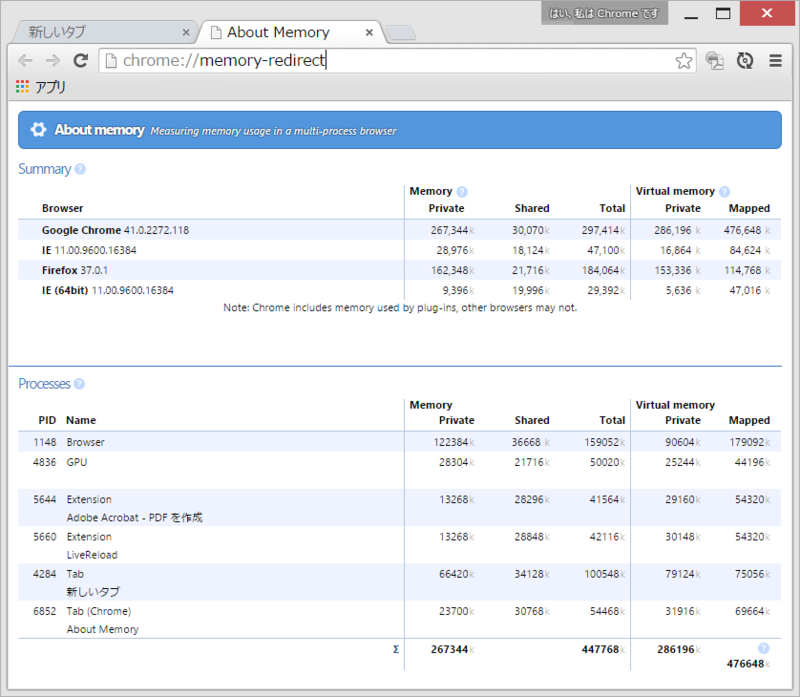Click the Memory column help icon
The height and width of the screenshot is (697, 800).
pyautogui.click(x=462, y=192)
